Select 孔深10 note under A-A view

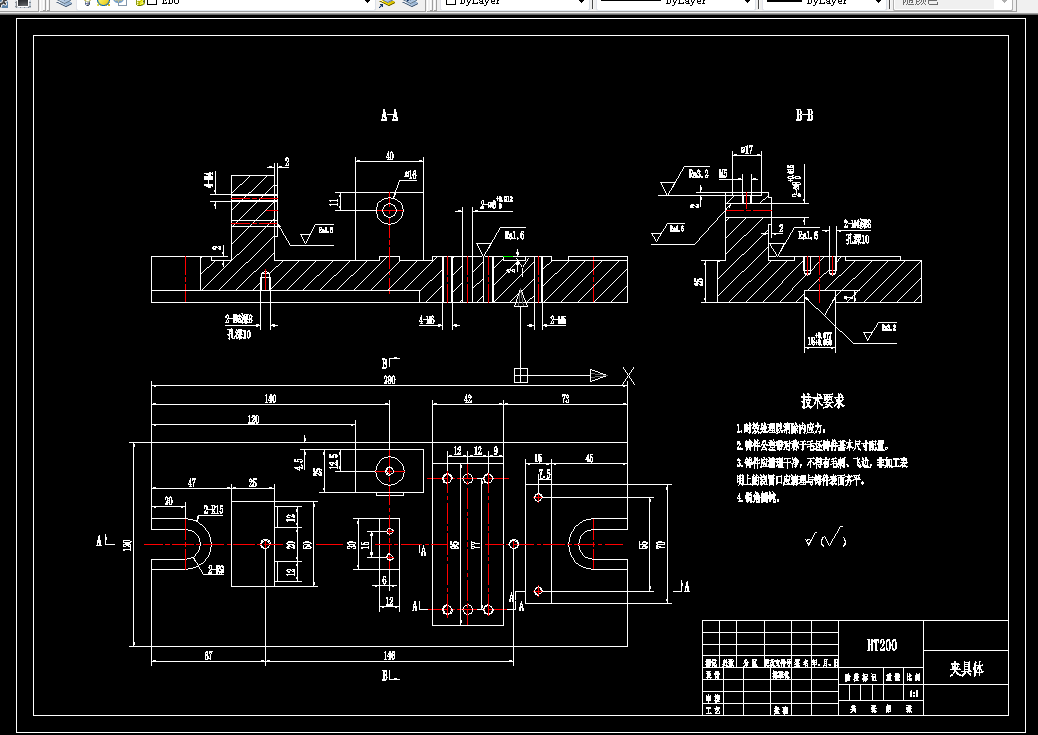tap(239, 334)
